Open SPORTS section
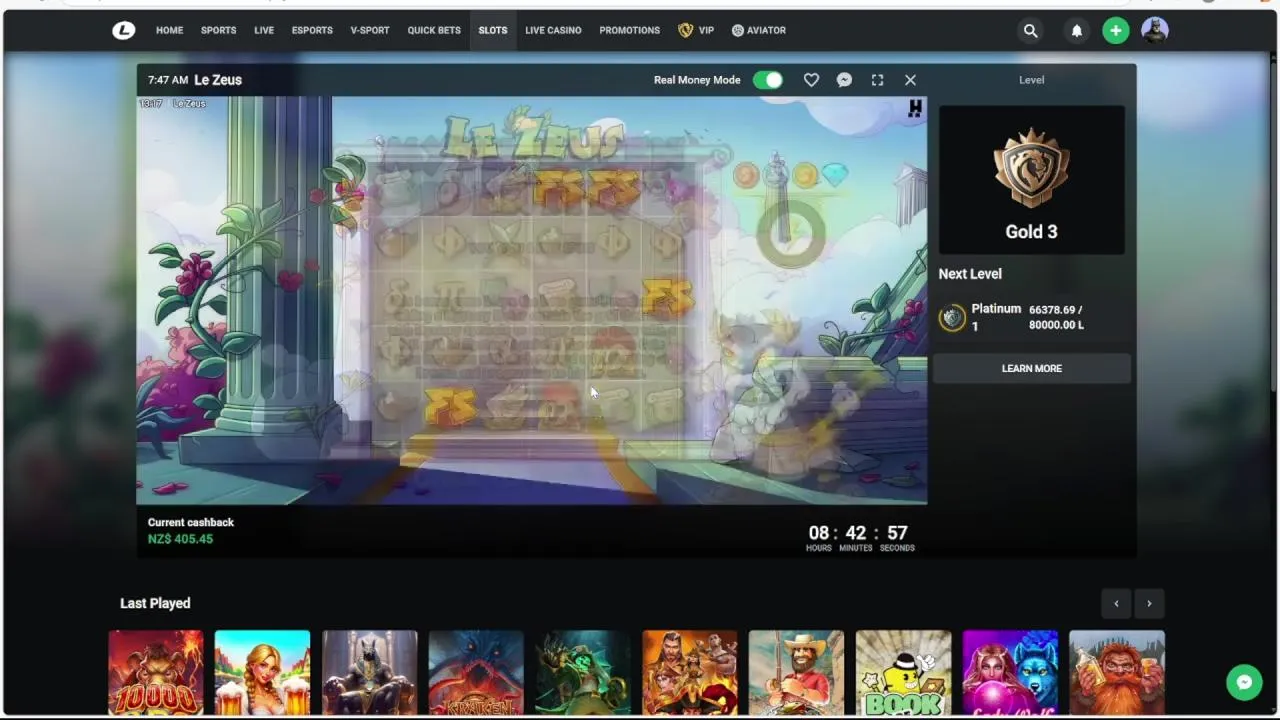This screenshot has height=720, width=1280. [x=218, y=31]
